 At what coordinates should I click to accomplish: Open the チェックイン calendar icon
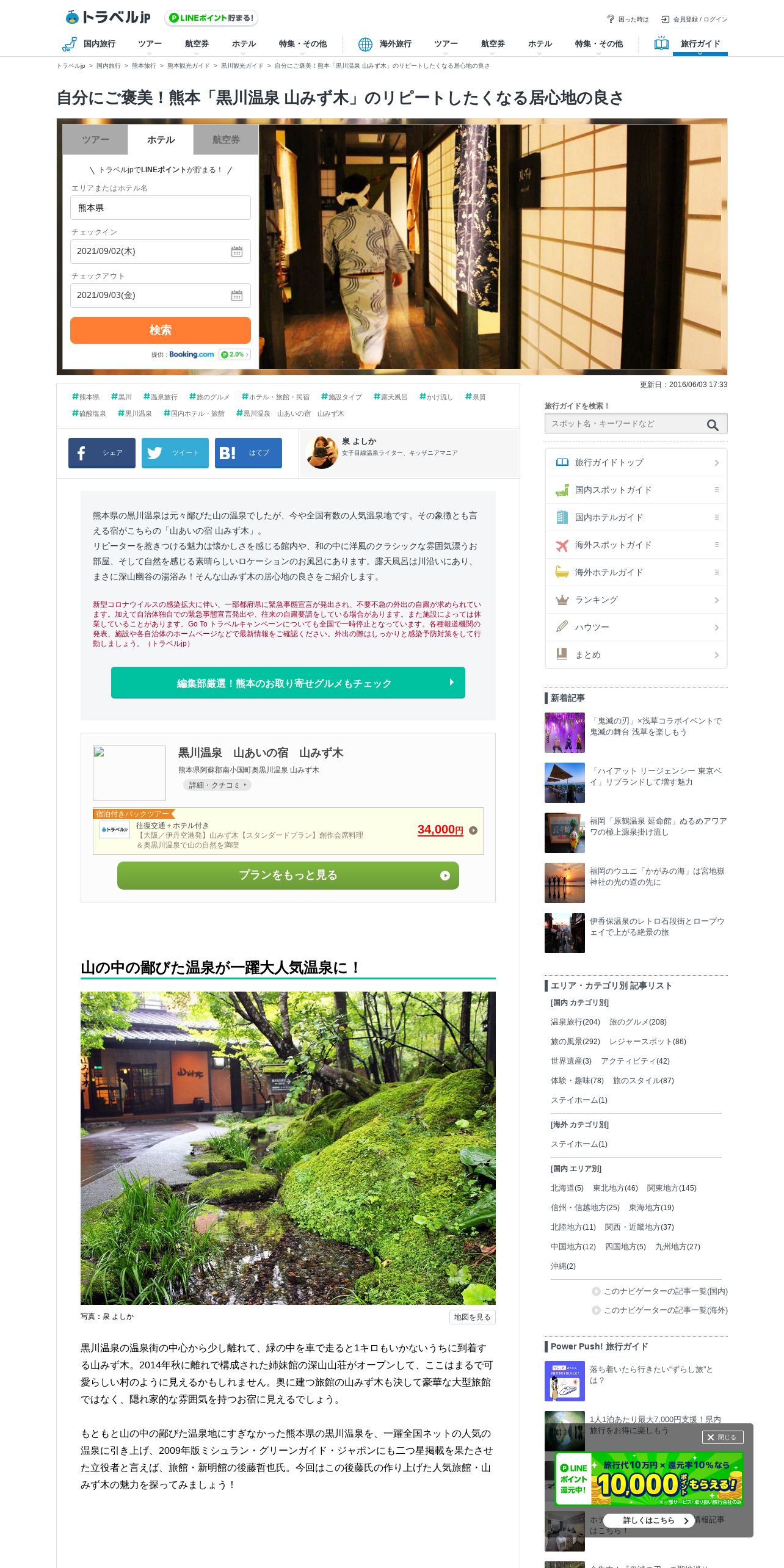point(237,252)
